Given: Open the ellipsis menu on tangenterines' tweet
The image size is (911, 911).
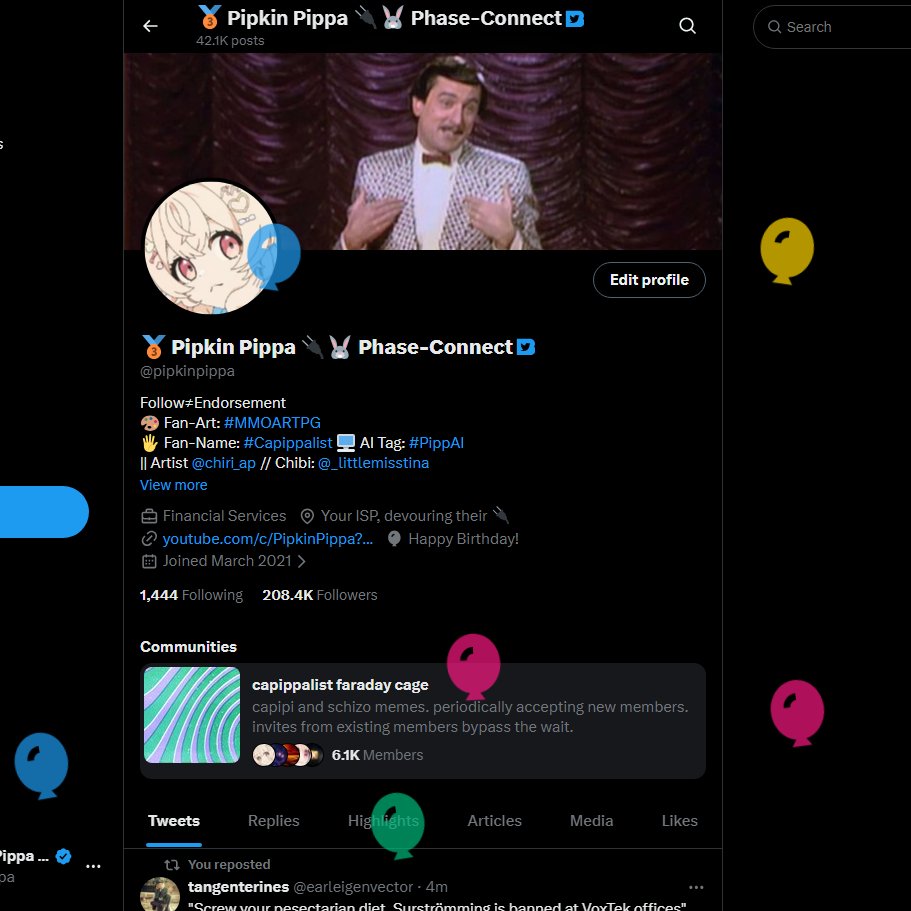Looking at the screenshot, I should [696, 887].
